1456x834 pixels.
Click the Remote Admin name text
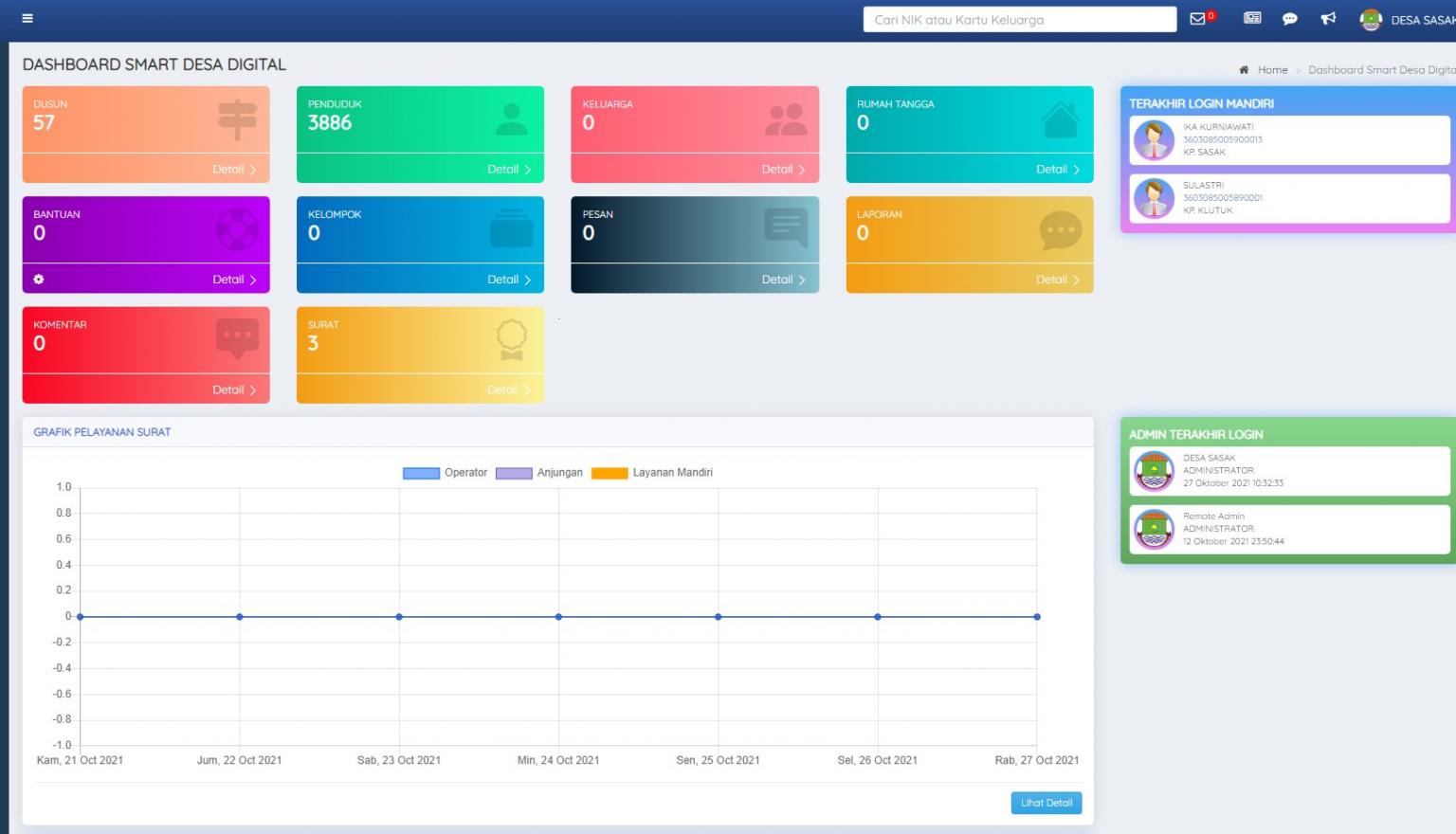click(x=1213, y=517)
